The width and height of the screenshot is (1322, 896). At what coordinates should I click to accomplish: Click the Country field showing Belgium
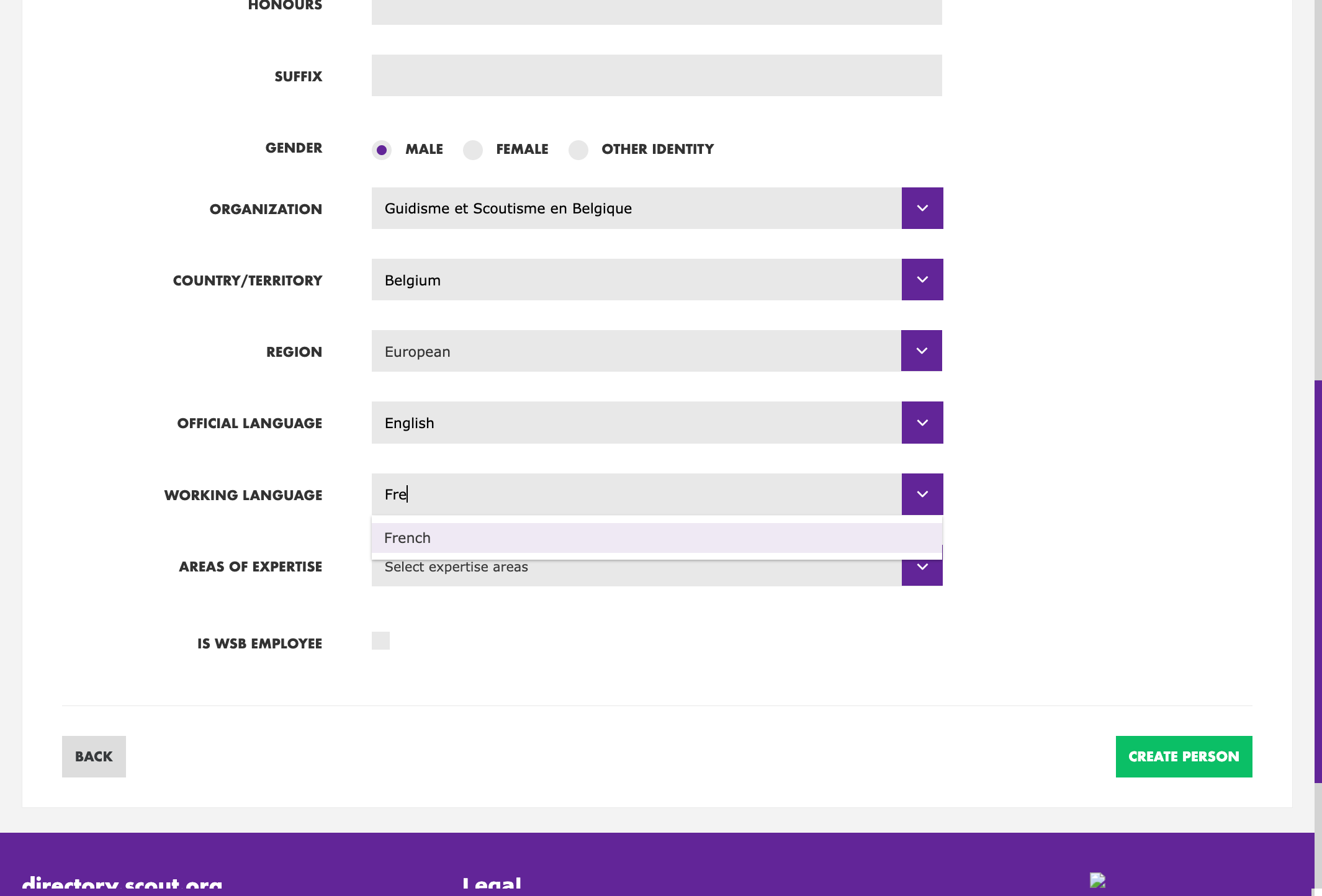(636, 279)
